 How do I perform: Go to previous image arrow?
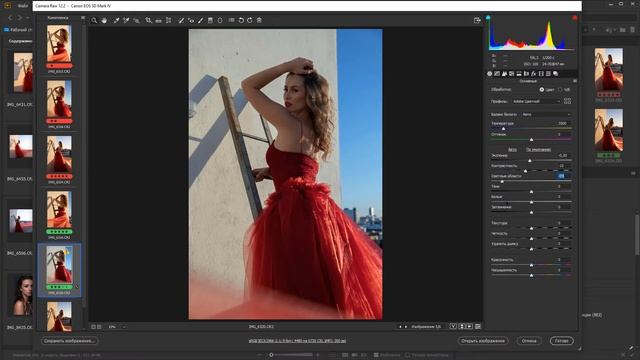(400, 327)
